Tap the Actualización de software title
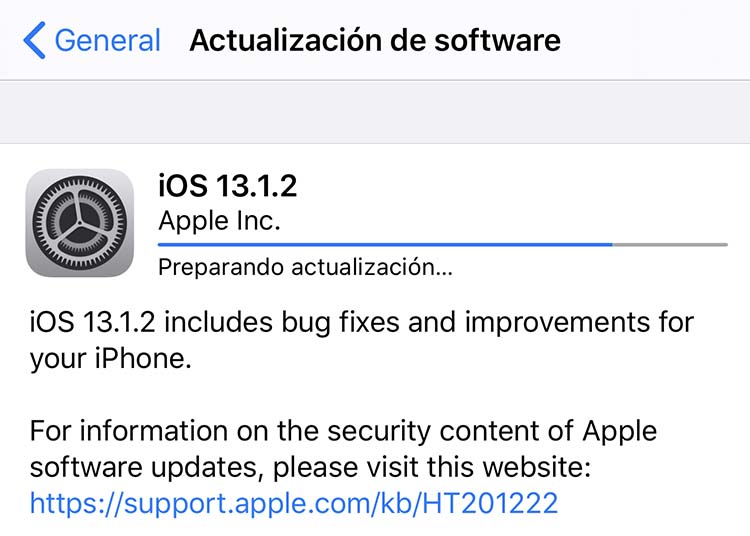The image size is (750, 536). (x=375, y=40)
